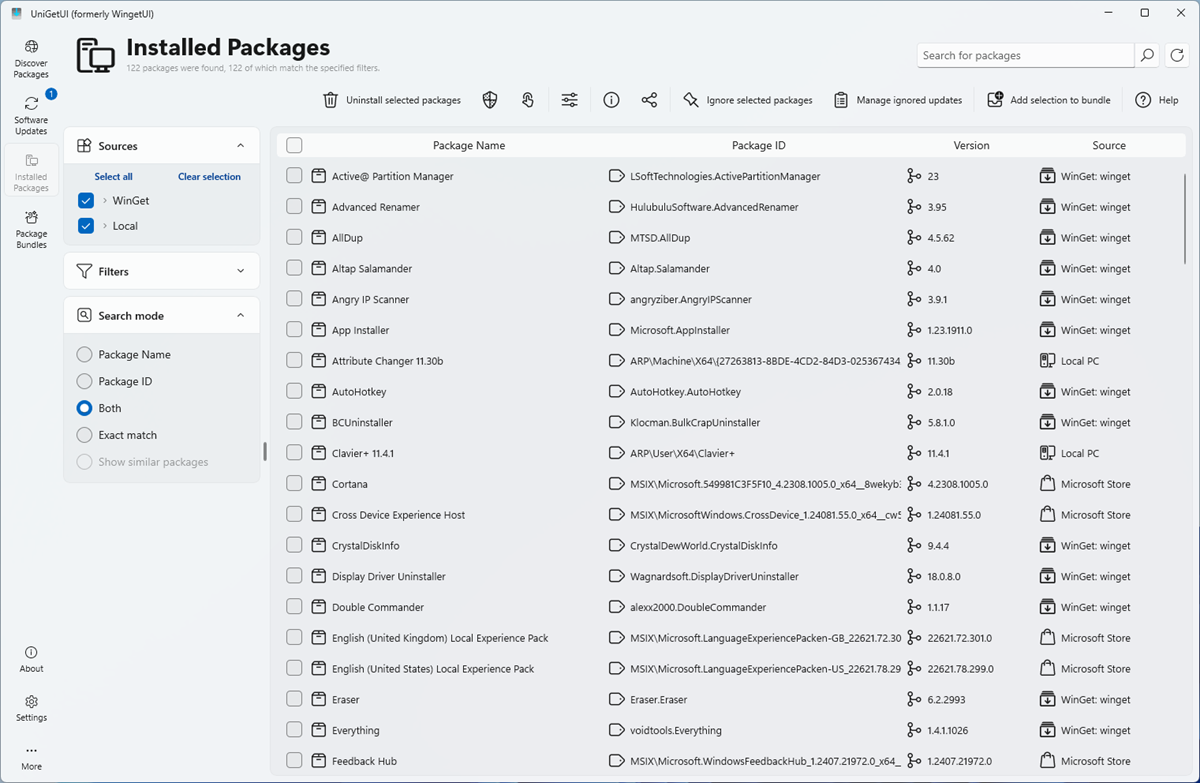Open the About page
Image resolution: width=1200 pixels, height=783 pixels.
click(31, 659)
